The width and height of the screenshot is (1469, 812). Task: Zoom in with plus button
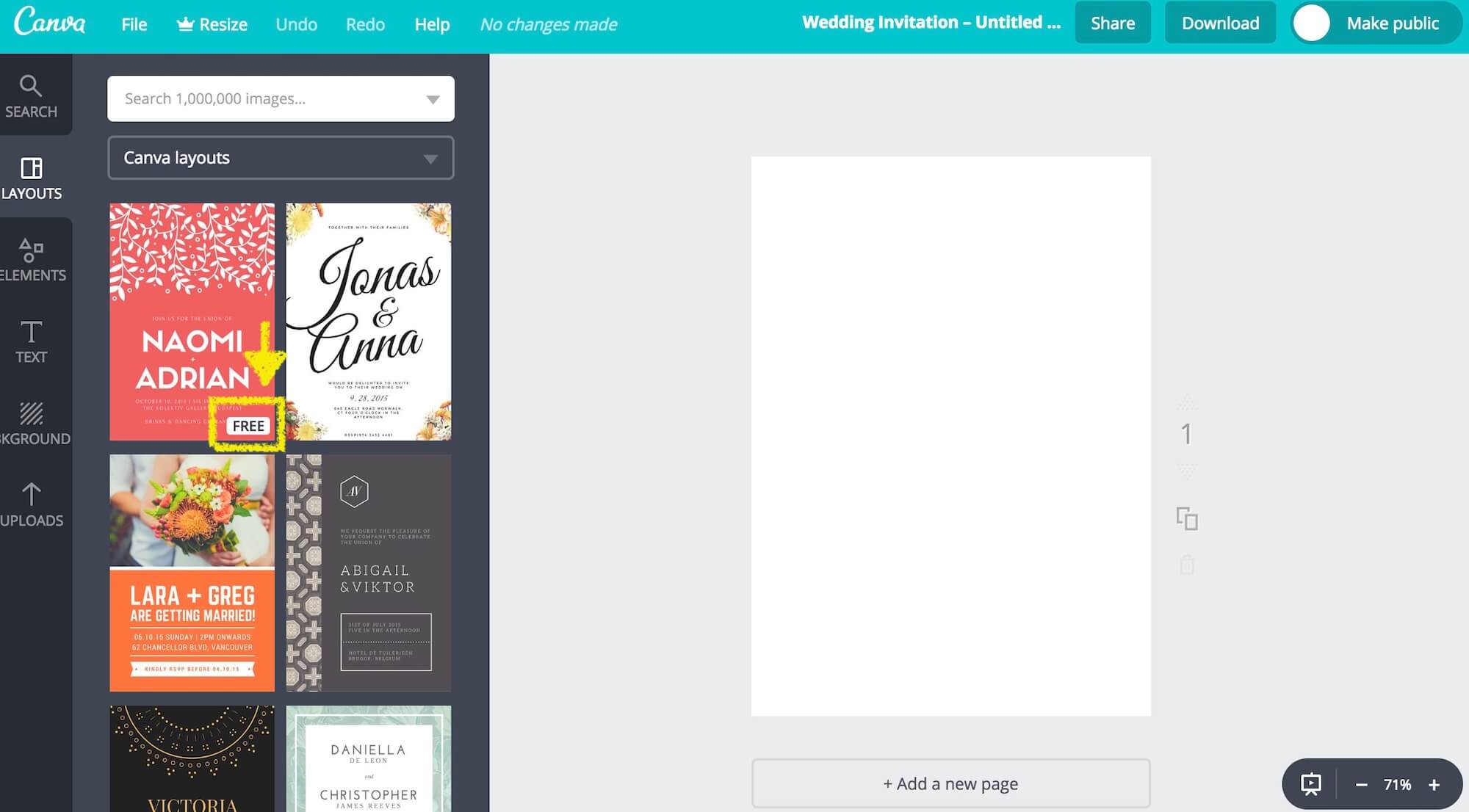1434,785
